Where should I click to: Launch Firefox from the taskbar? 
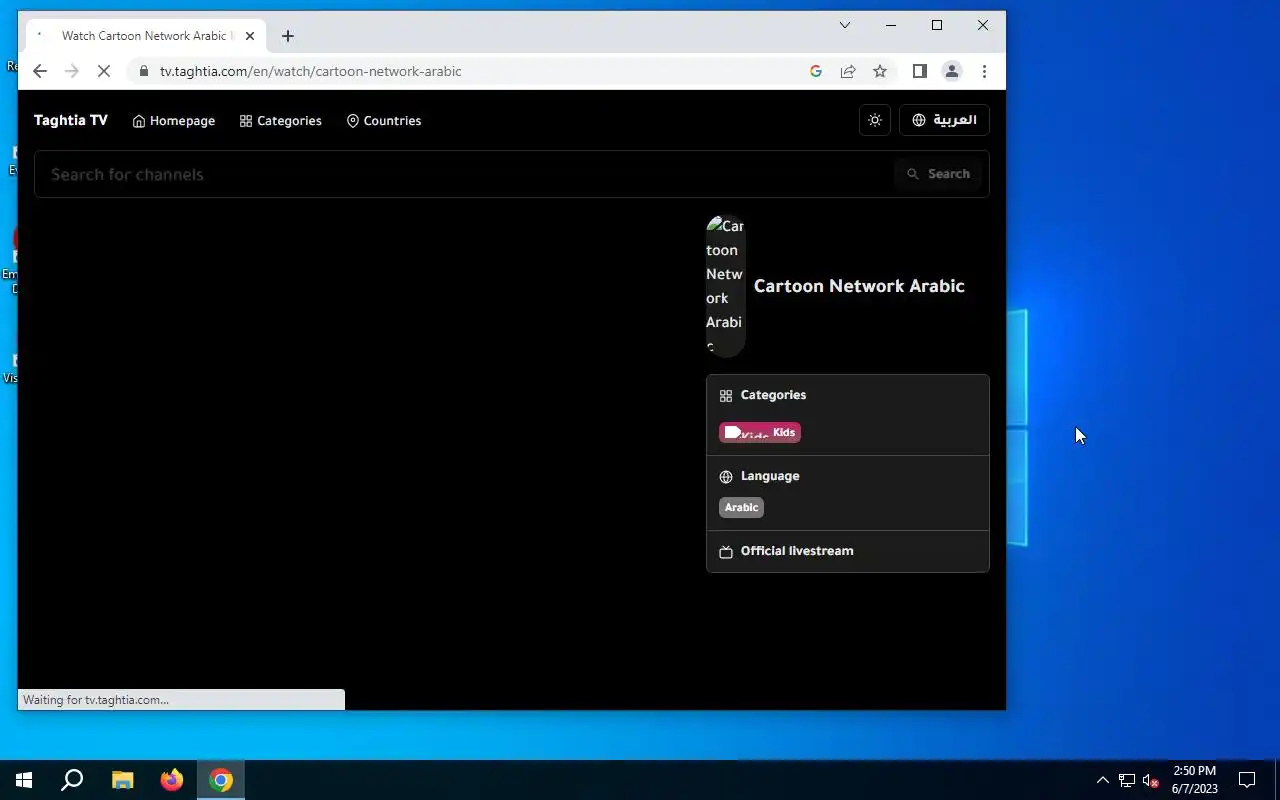point(172,780)
